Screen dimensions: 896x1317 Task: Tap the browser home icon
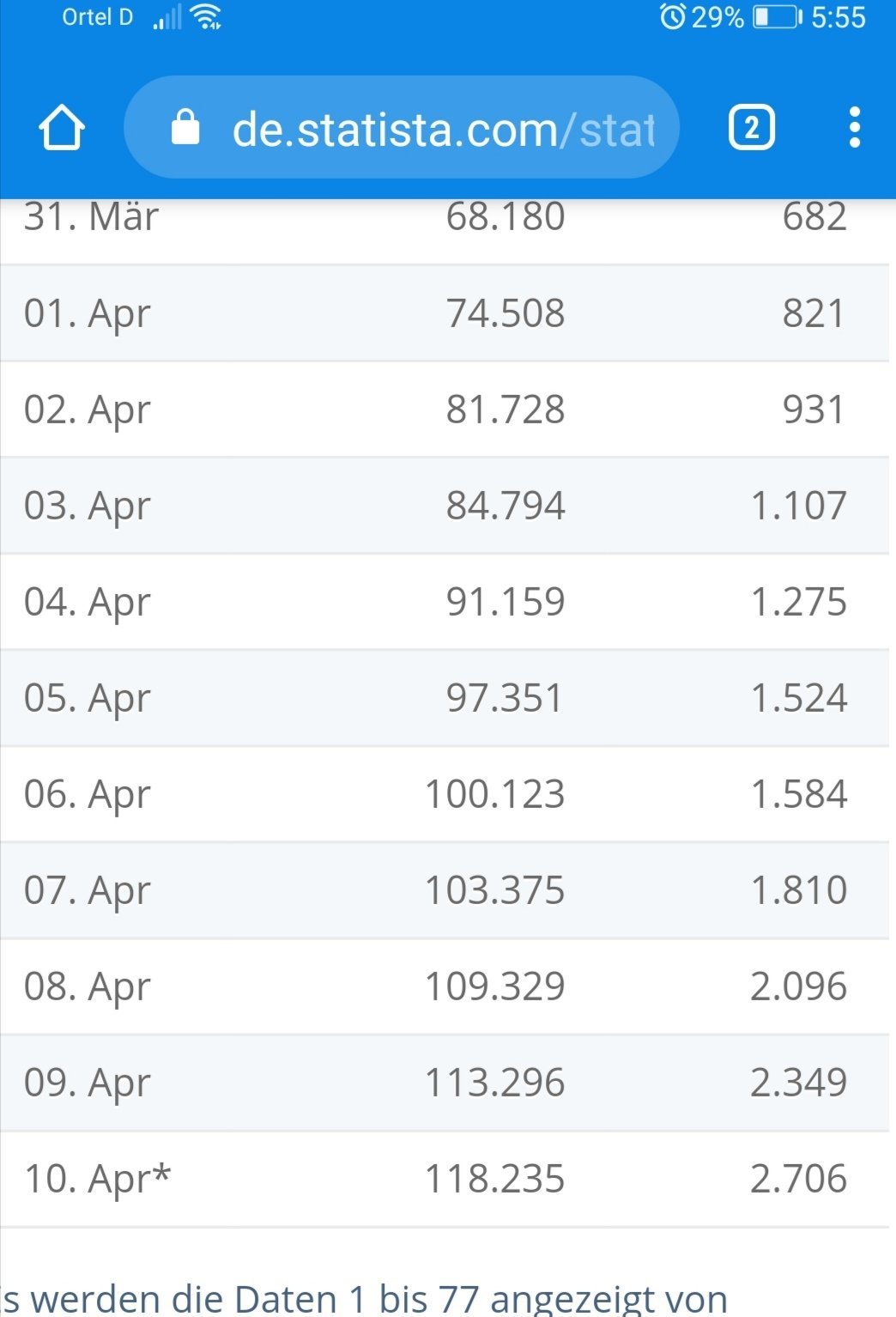pyautogui.click(x=62, y=129)
